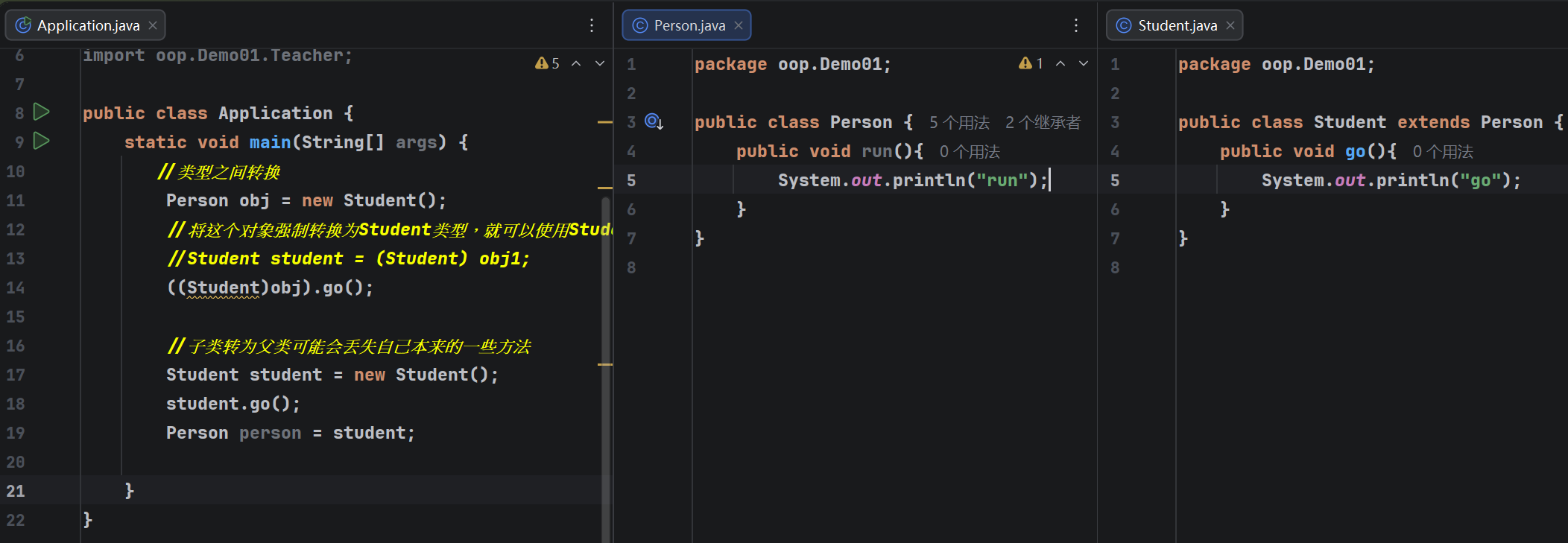The image size is (1568, 543).
Task: Click the 'run' method name in Person.java
Action: (x=877, y=151)
